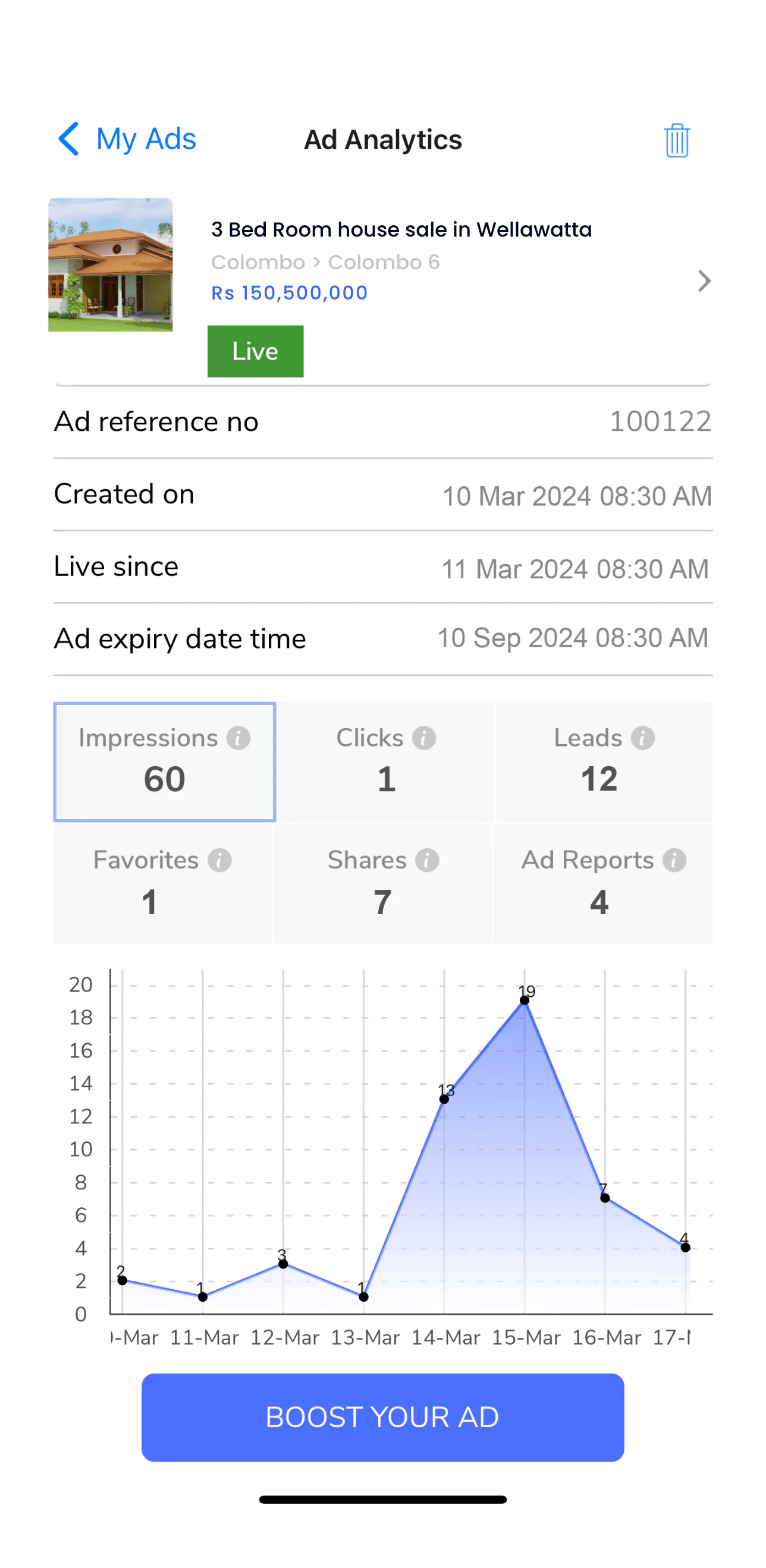Open the house listing thumbnail image

[x=110, y=265]
